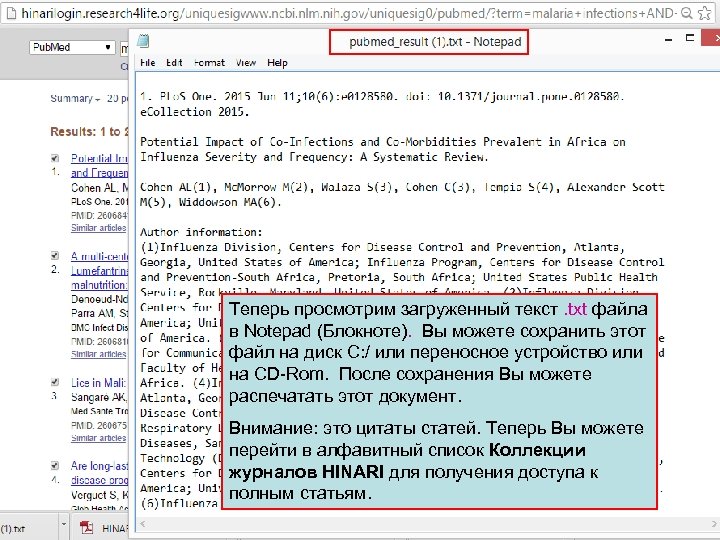Uncheck result 1 checkbox in PubMed list
720x540 pixels.
[x=55, y=158]
